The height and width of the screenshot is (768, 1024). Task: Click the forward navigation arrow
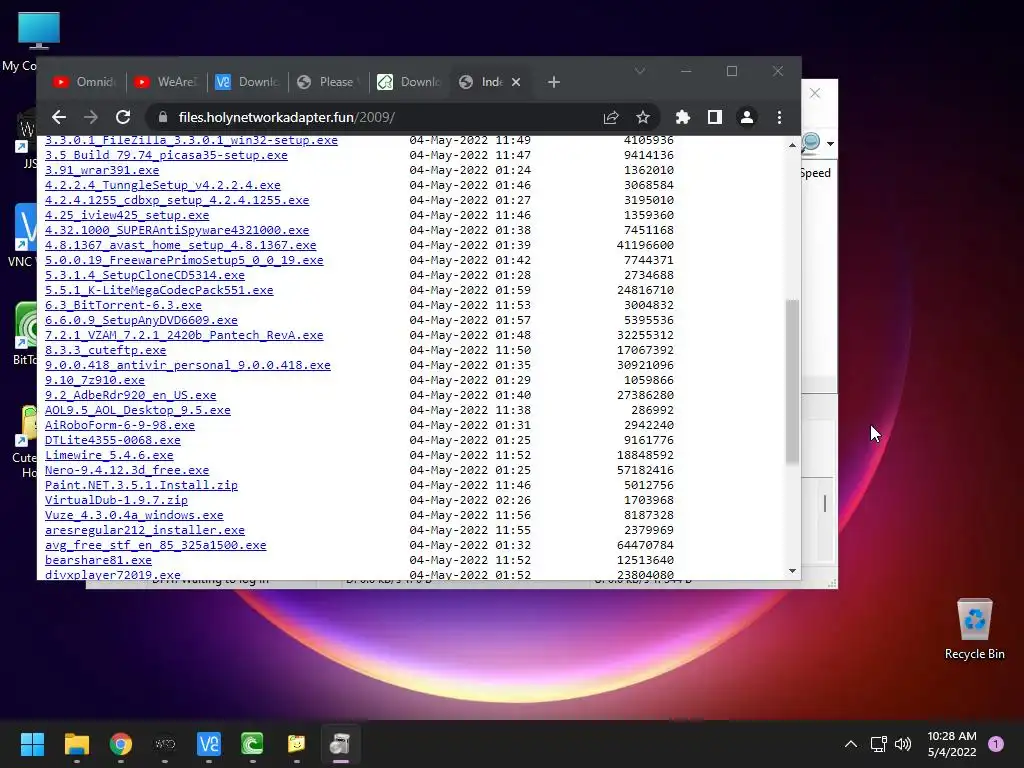pos(91,118)
